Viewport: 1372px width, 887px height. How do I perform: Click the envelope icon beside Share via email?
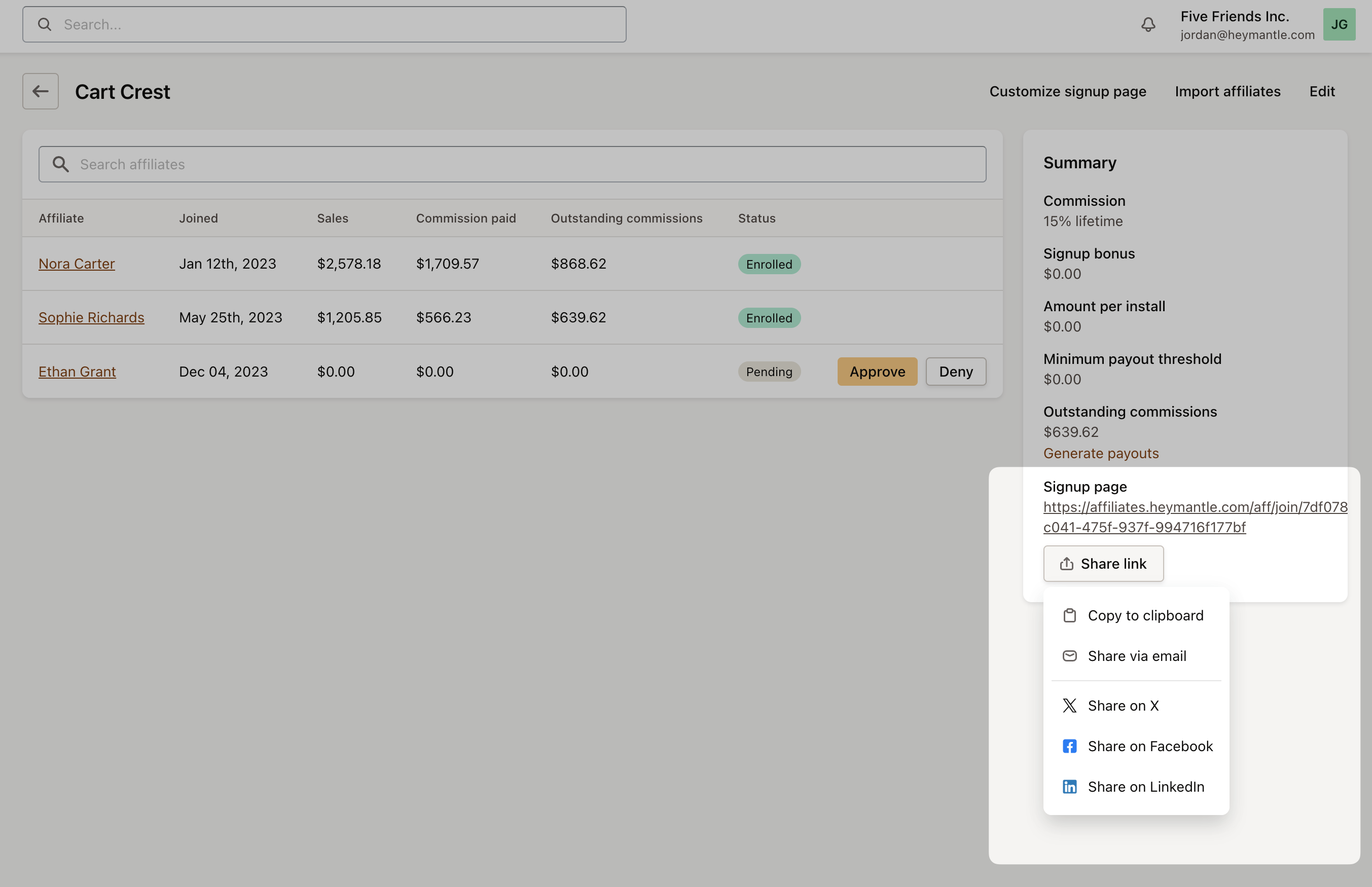coord(1070,655)
